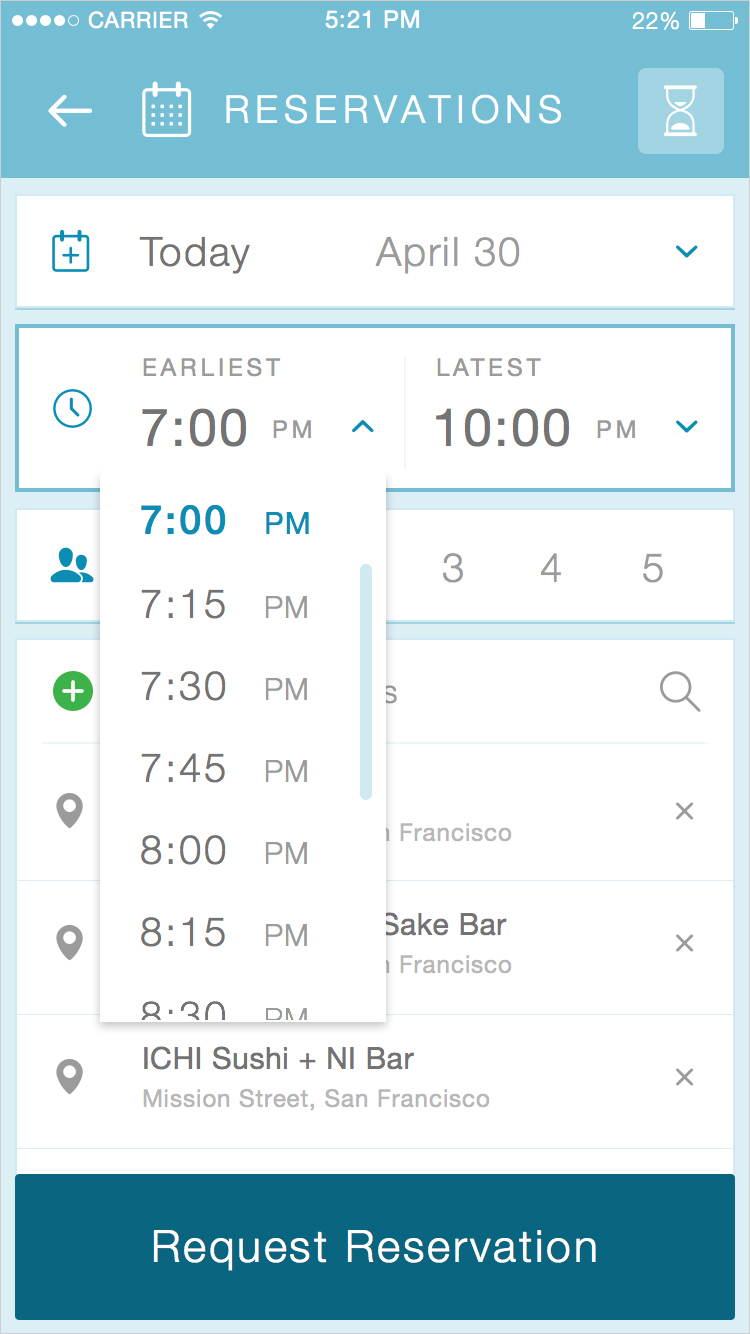This screenshot has width=750, height=1334.
Task: Tap location pin beside ICHI Sushi
Action: point(69,1076)
